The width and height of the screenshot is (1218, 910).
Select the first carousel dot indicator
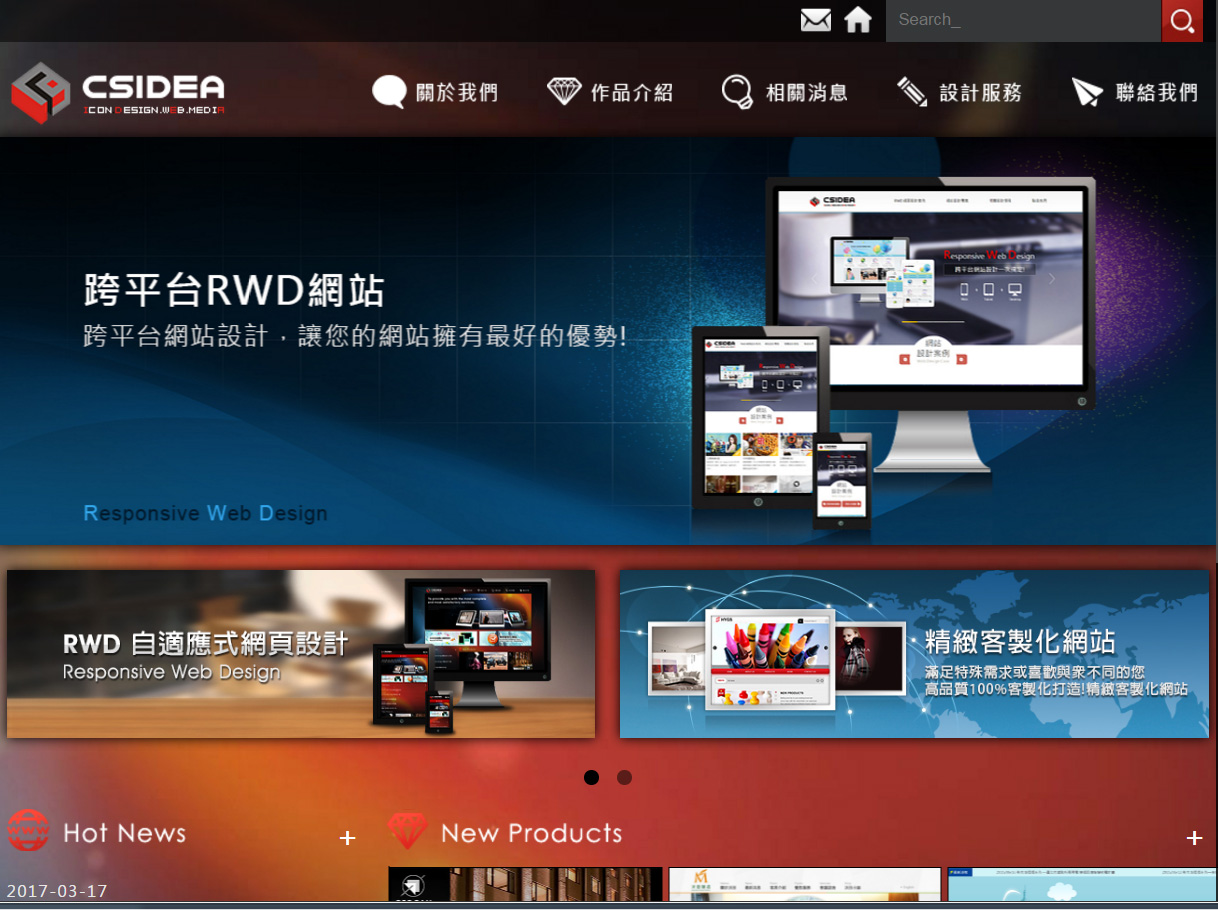click(592, 777)
